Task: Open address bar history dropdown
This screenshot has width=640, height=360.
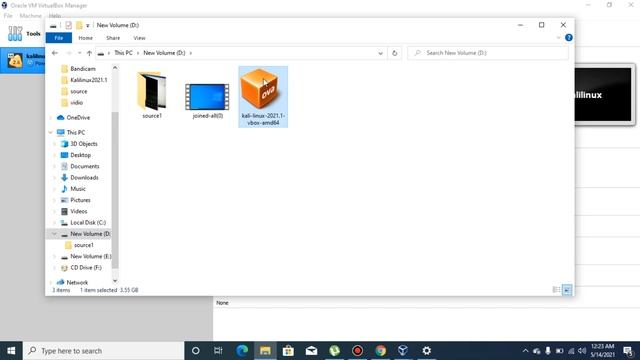Action: click(380, 53)
